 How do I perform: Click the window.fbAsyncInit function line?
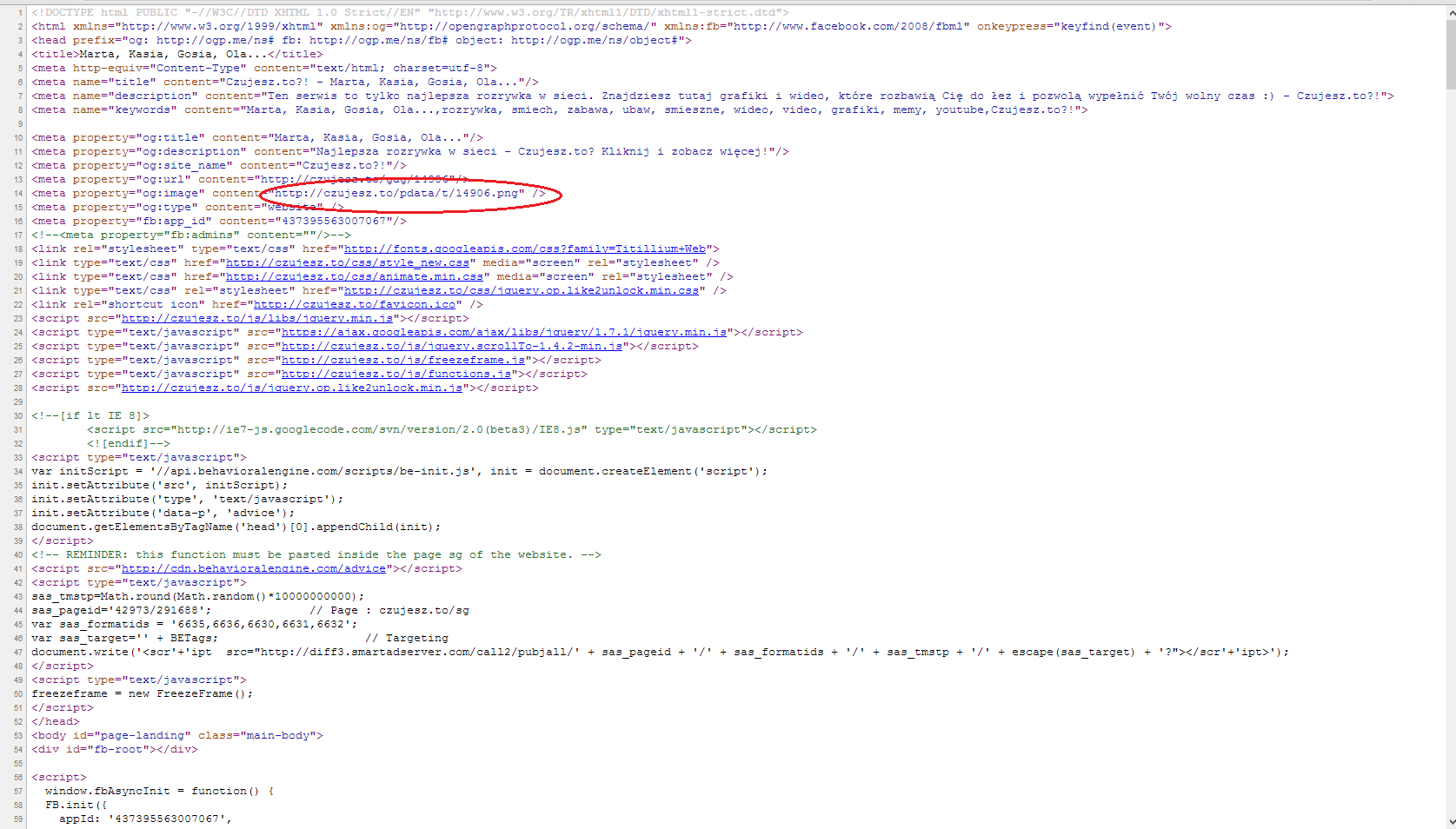tap(160, 791)
